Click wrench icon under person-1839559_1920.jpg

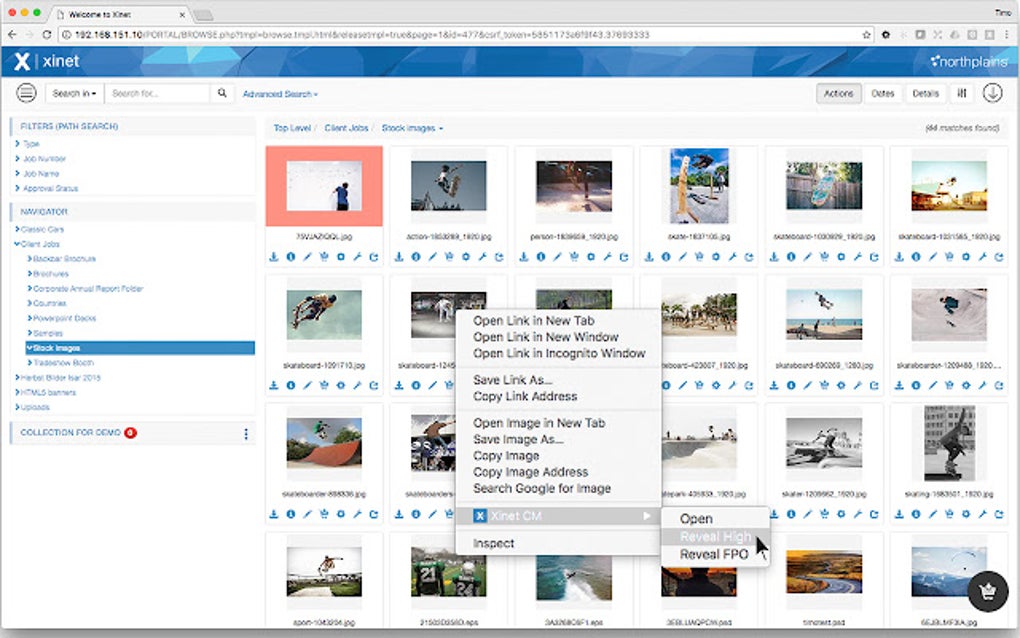pyautogui.click(x=607, y=257)
